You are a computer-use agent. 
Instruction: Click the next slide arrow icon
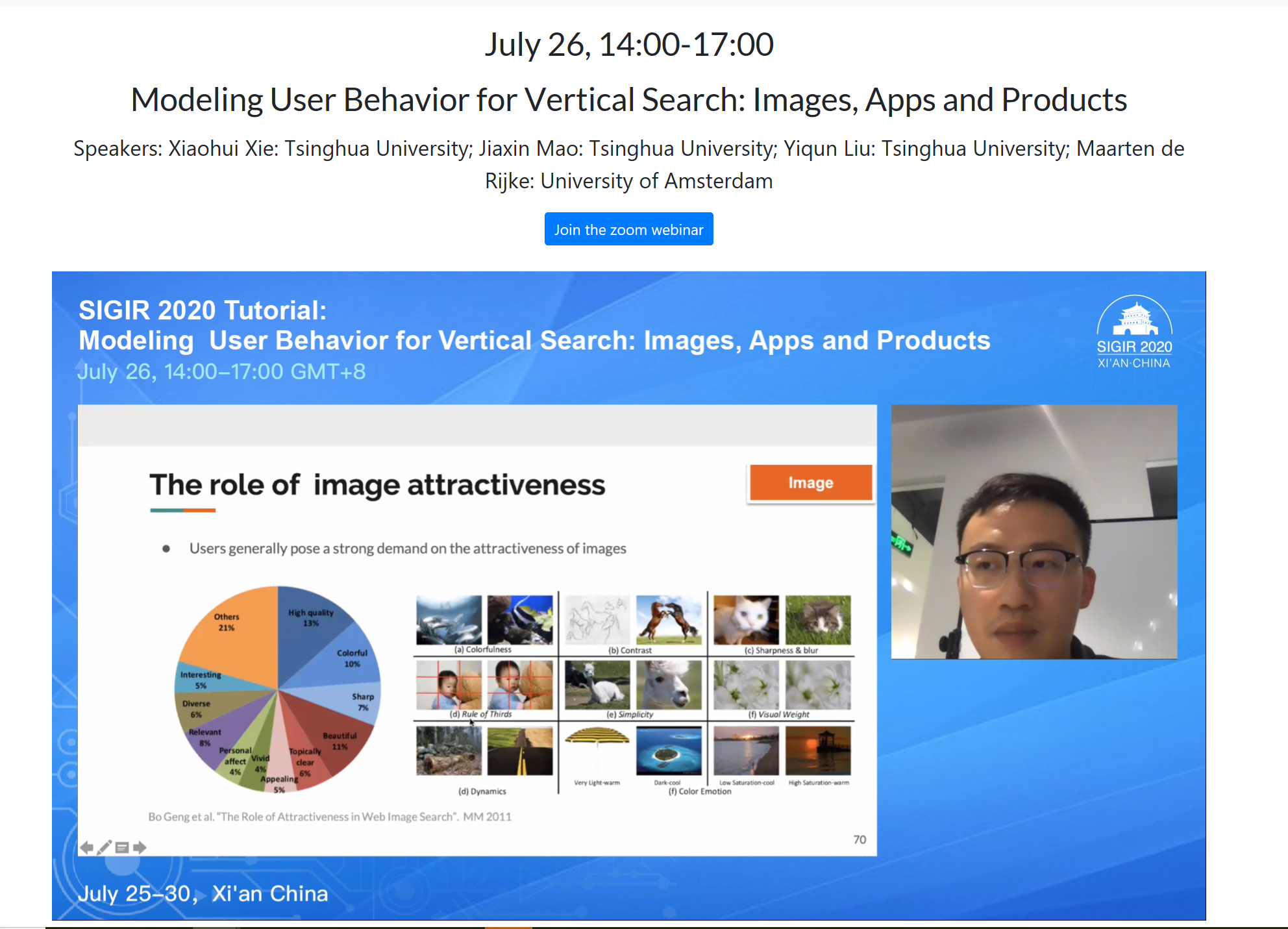[x=140, y=847]
